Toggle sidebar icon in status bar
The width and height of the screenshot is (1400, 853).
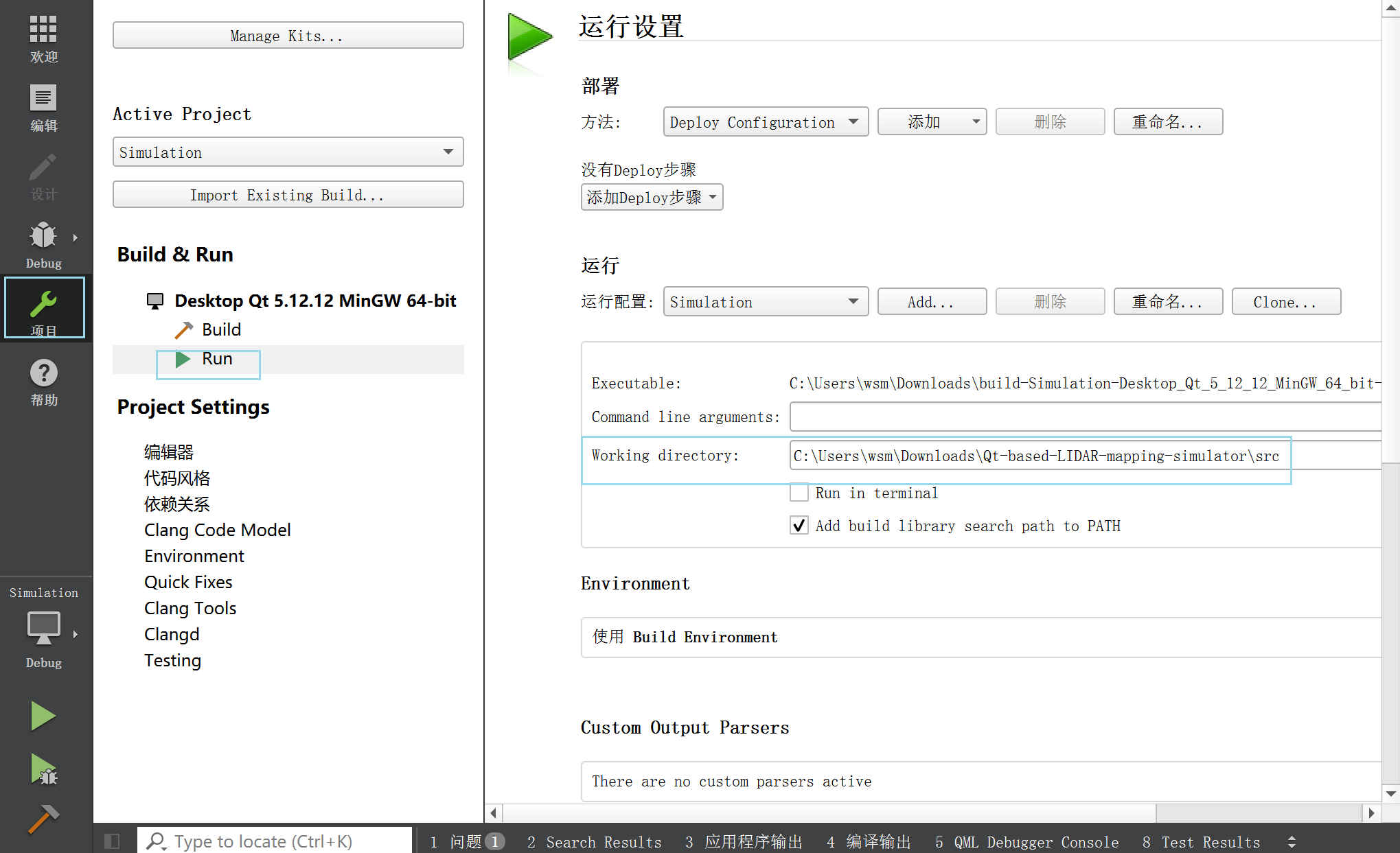click(112, 841)
